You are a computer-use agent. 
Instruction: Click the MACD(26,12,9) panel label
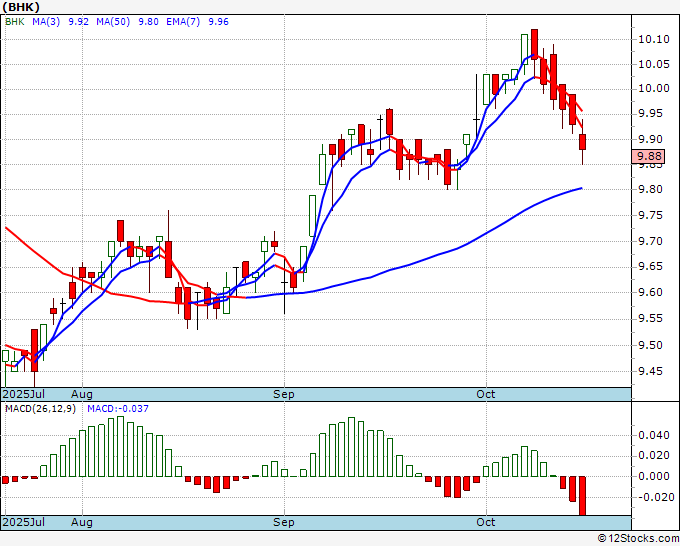pyautogui.click(x=40, y=409)
